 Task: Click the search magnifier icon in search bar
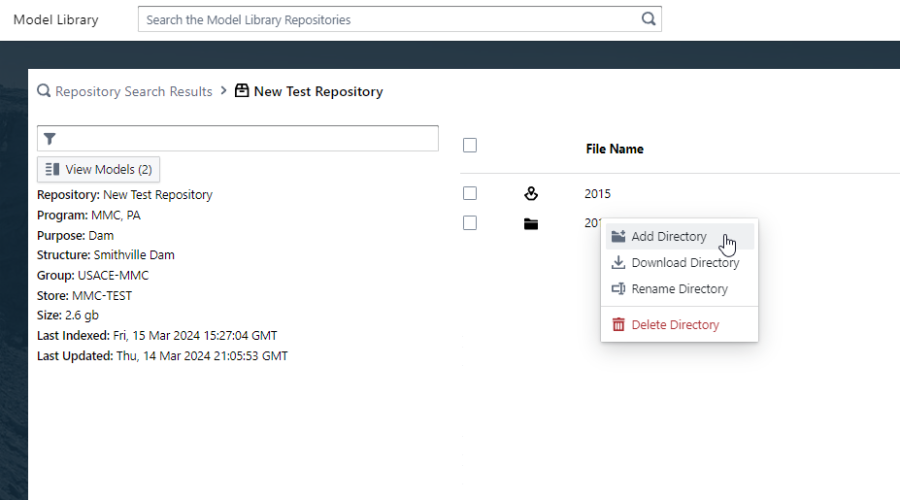tap(648, 19)
